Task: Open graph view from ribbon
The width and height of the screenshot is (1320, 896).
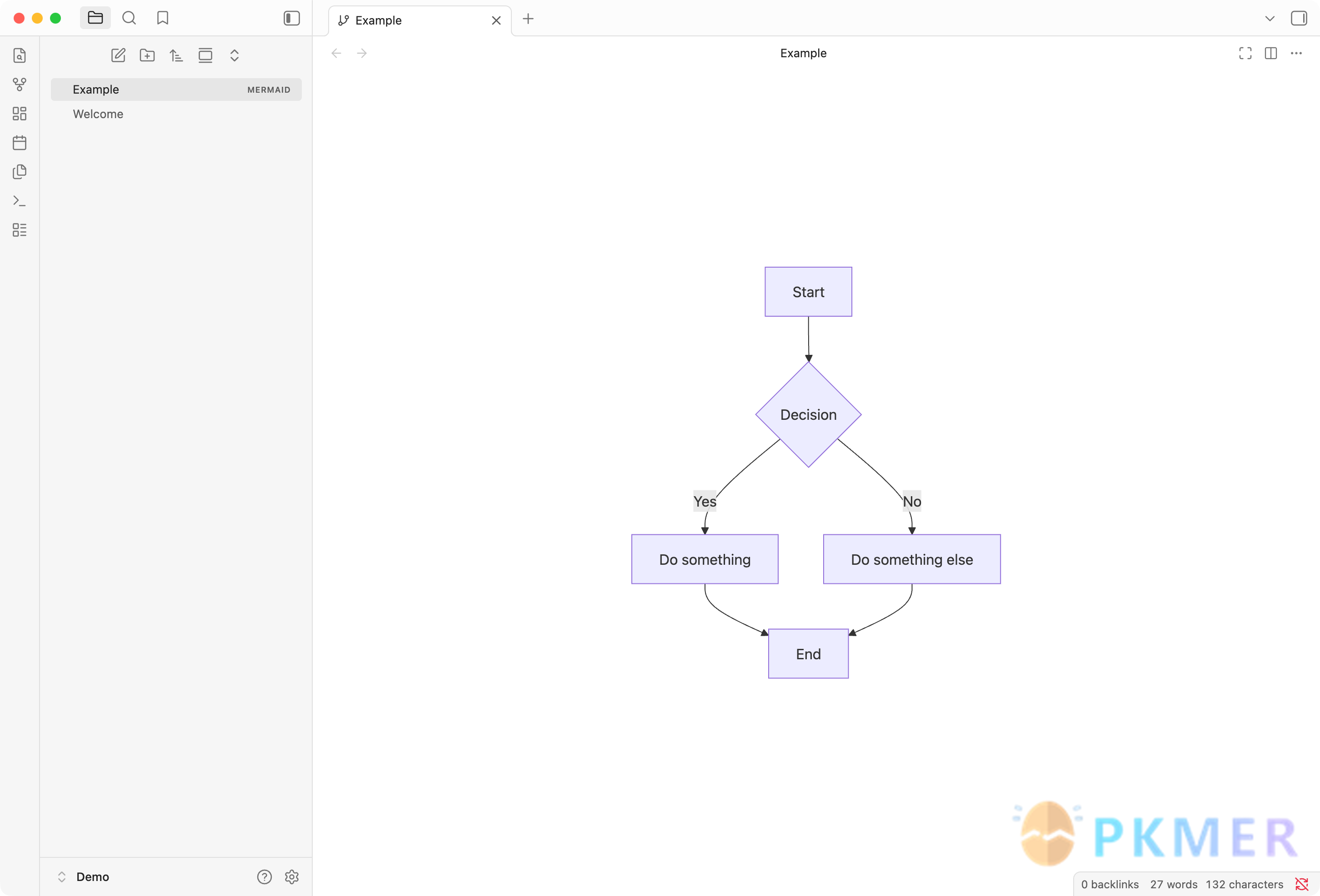Action: [19, 85]
